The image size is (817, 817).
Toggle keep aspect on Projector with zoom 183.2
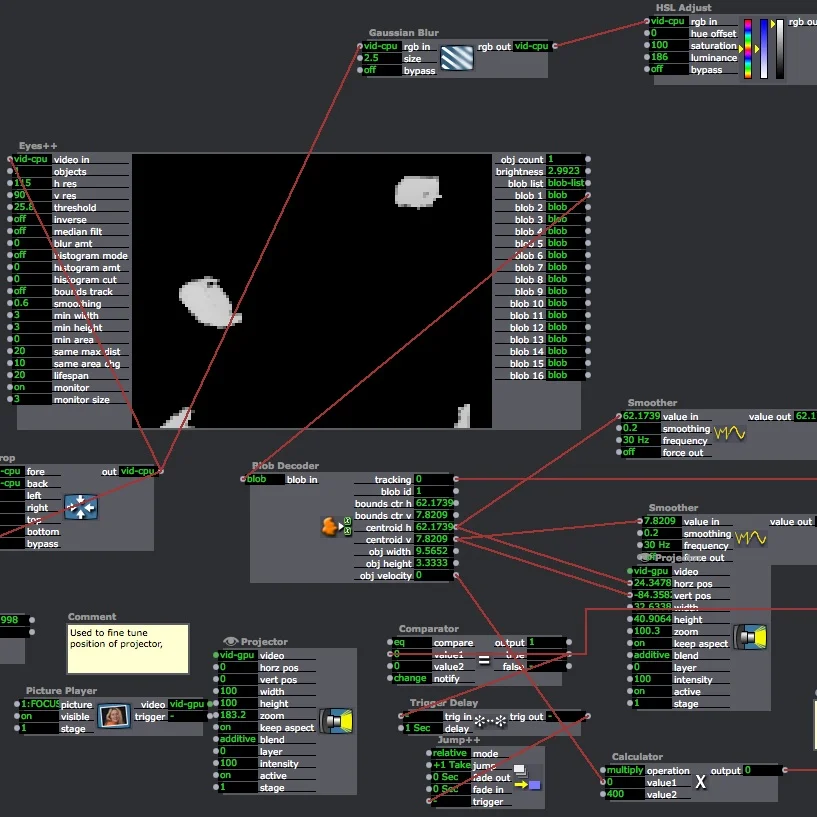[238, 727]
